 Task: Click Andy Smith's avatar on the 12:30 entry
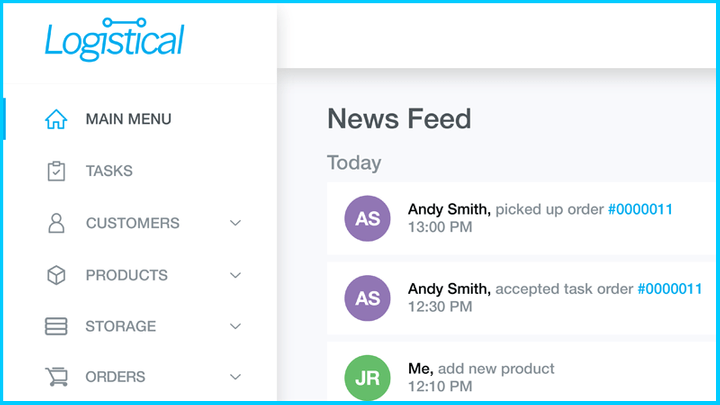[368, 298]
